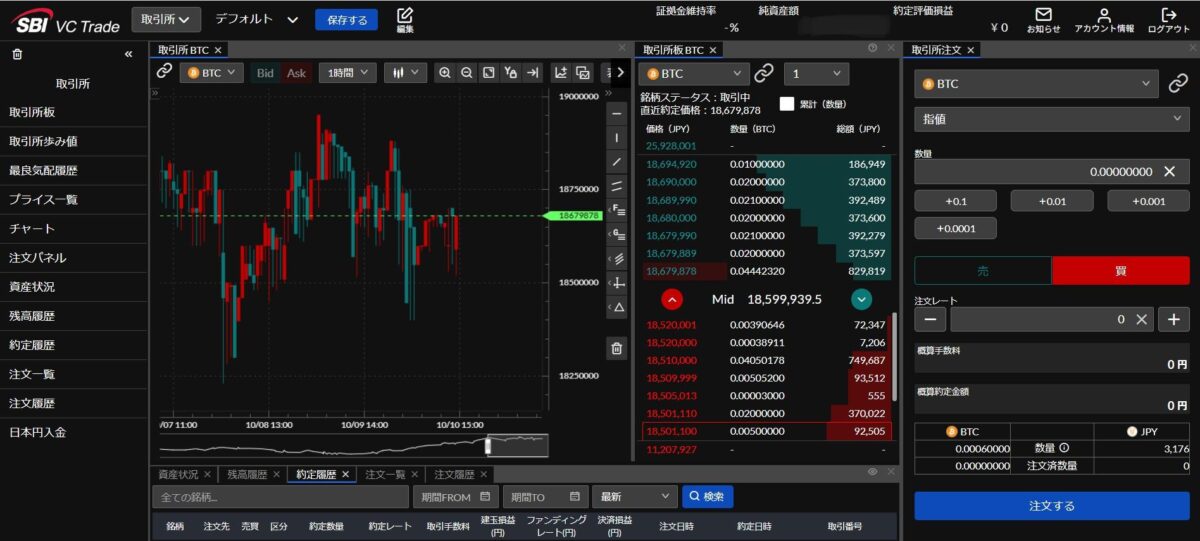
Task: Jump the chart to latest bar
Action: coord(533,73)
